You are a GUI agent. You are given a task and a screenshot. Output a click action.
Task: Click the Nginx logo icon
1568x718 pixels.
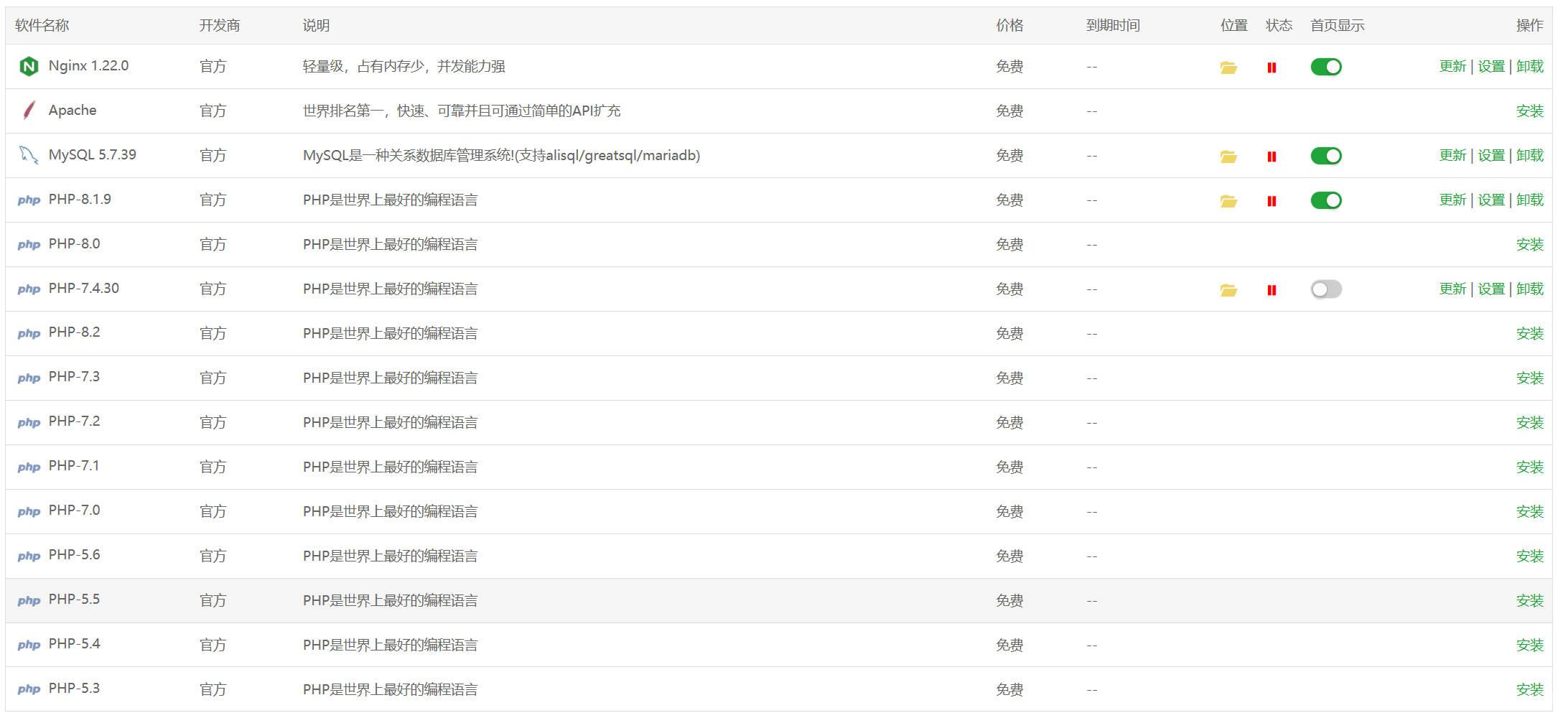pyautogui.click(x=29, y=66)
